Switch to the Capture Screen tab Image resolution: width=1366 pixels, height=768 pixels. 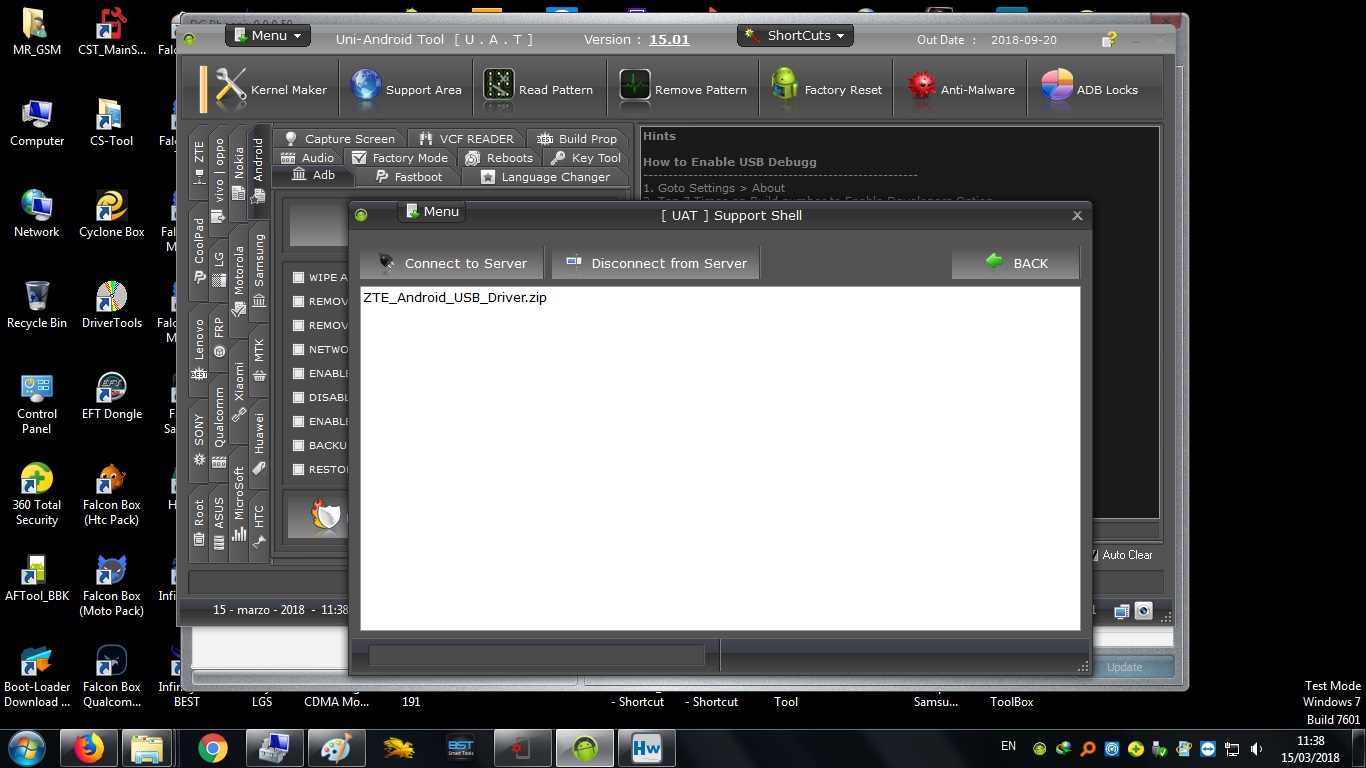338,139
